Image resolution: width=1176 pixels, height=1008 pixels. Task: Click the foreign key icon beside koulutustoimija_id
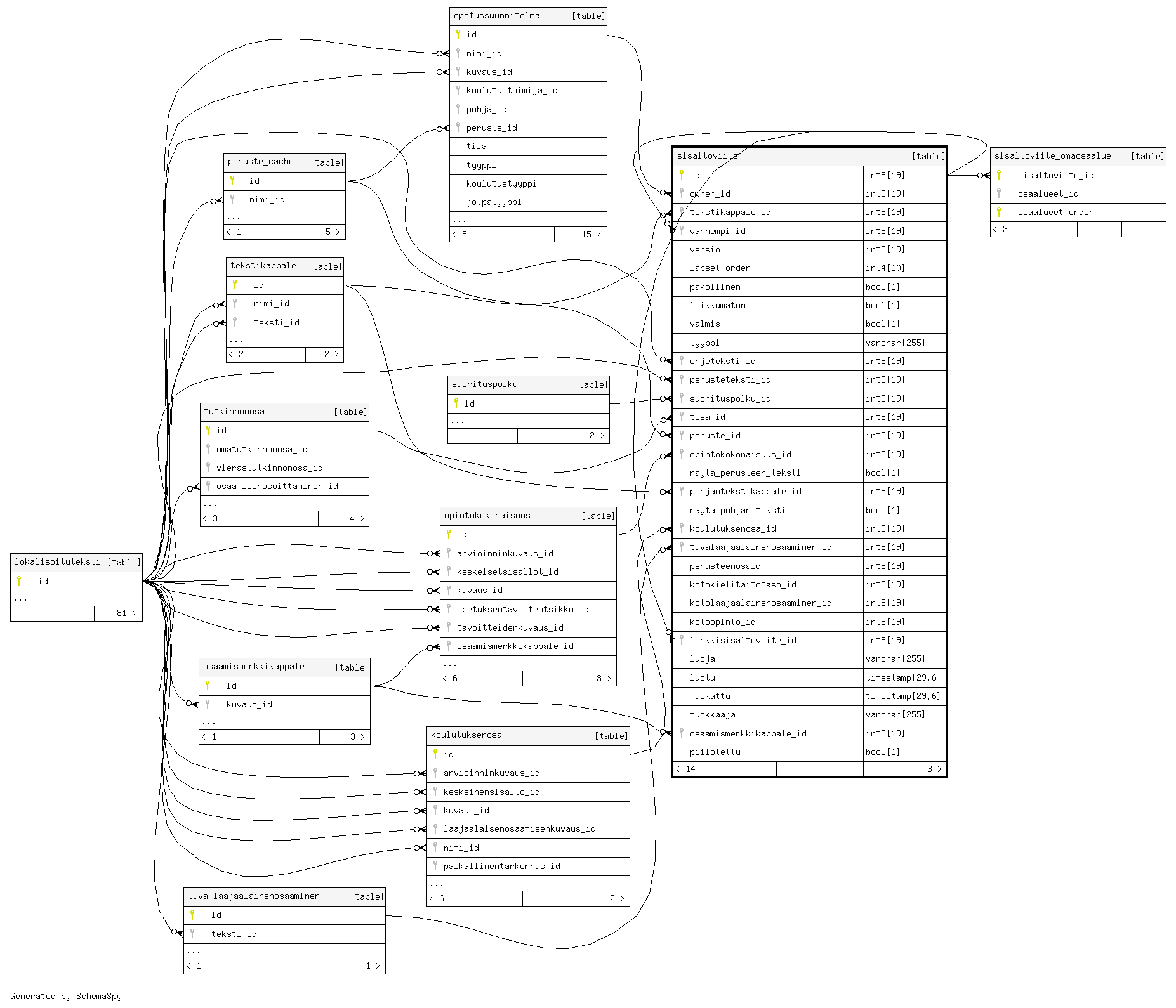pos(458,90)
